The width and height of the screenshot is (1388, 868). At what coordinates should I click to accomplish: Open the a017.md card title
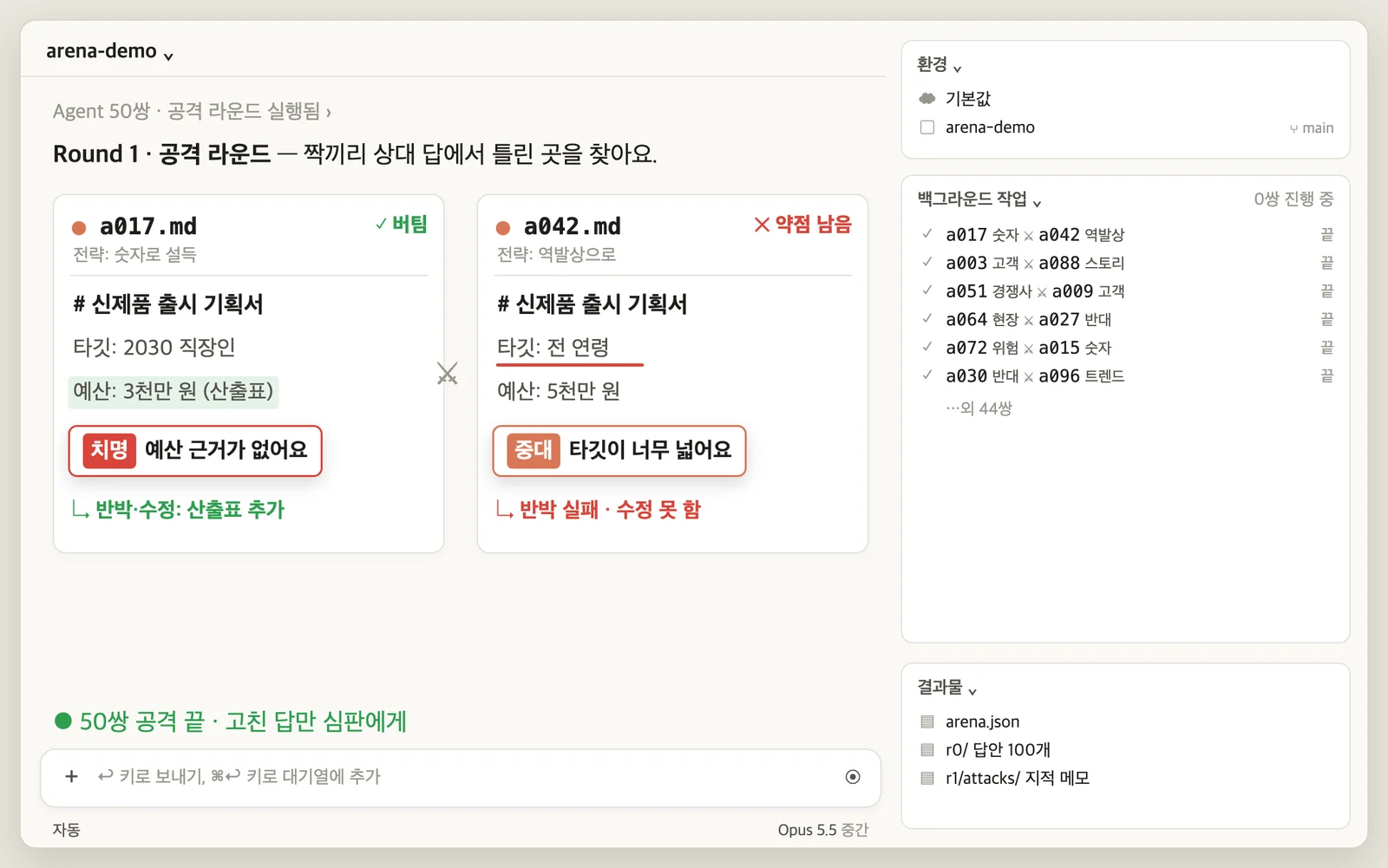pos(148,226)
